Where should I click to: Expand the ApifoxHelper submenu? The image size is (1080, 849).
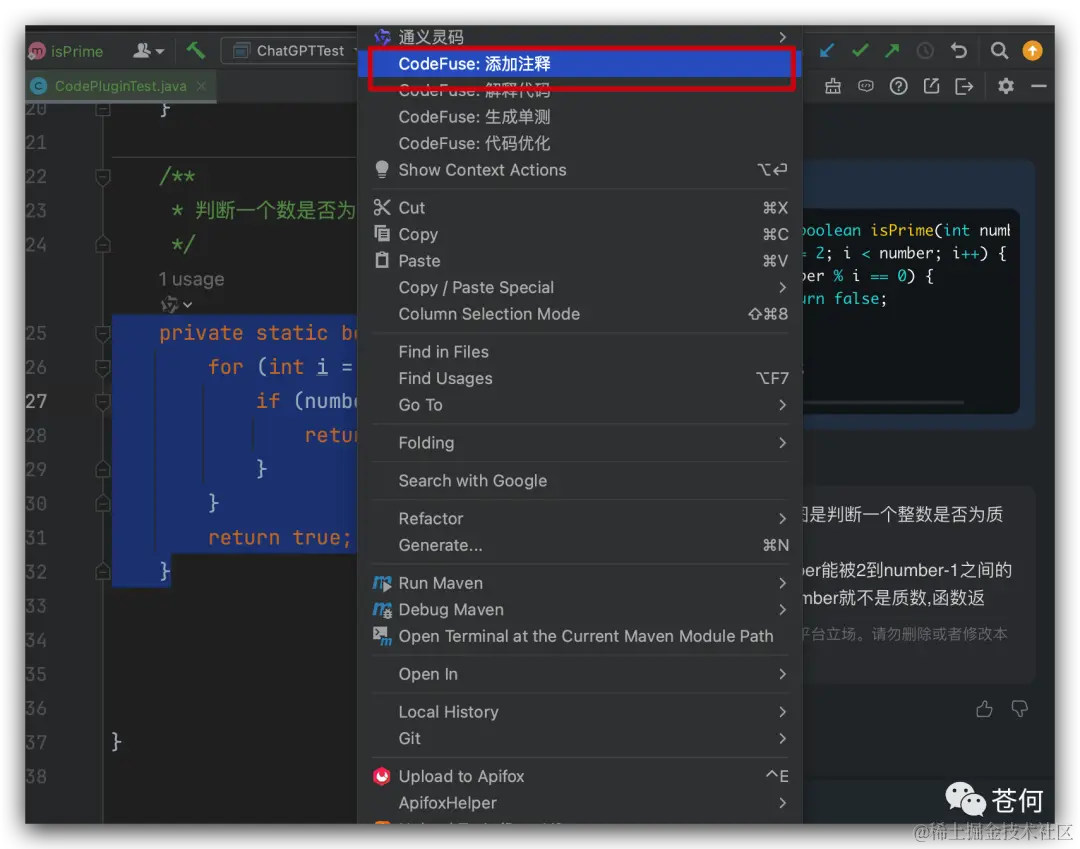pos(579,803)
